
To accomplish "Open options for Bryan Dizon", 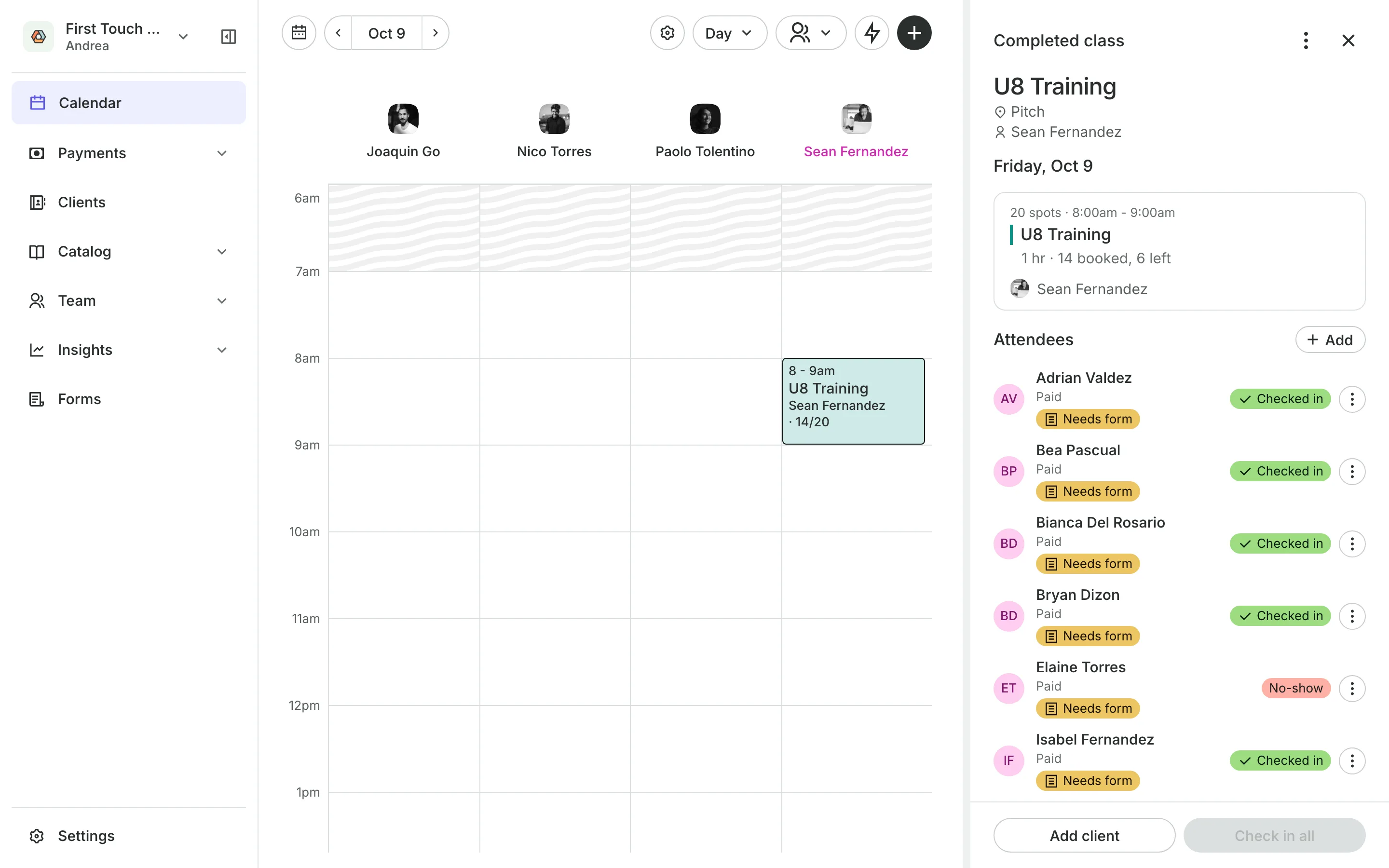I will point(1352,616).
